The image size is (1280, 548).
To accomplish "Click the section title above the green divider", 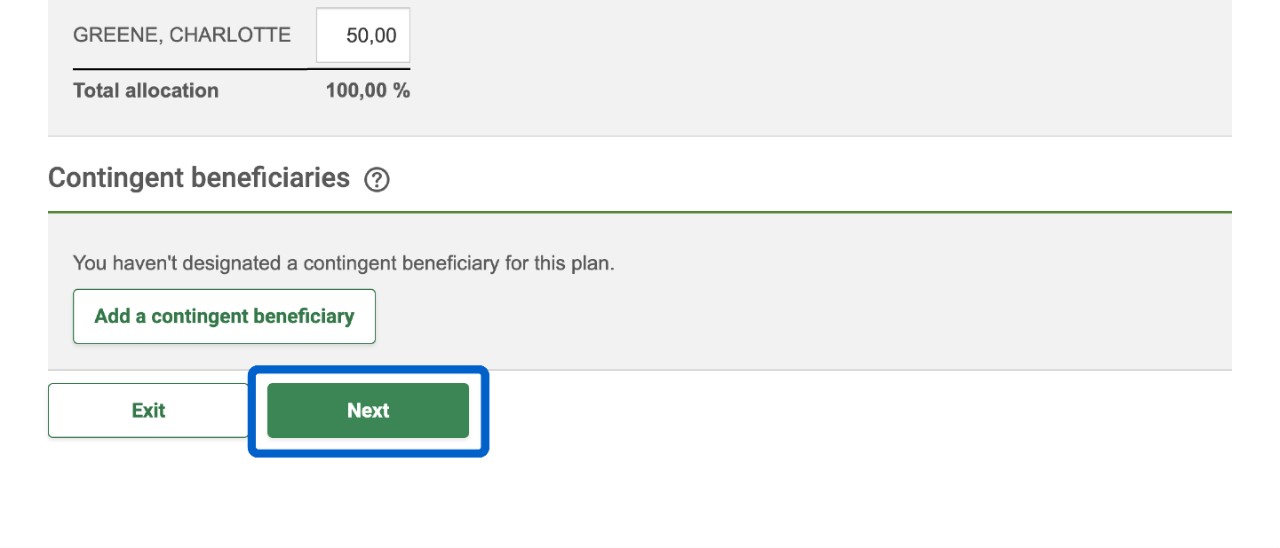I will [199, 178].
